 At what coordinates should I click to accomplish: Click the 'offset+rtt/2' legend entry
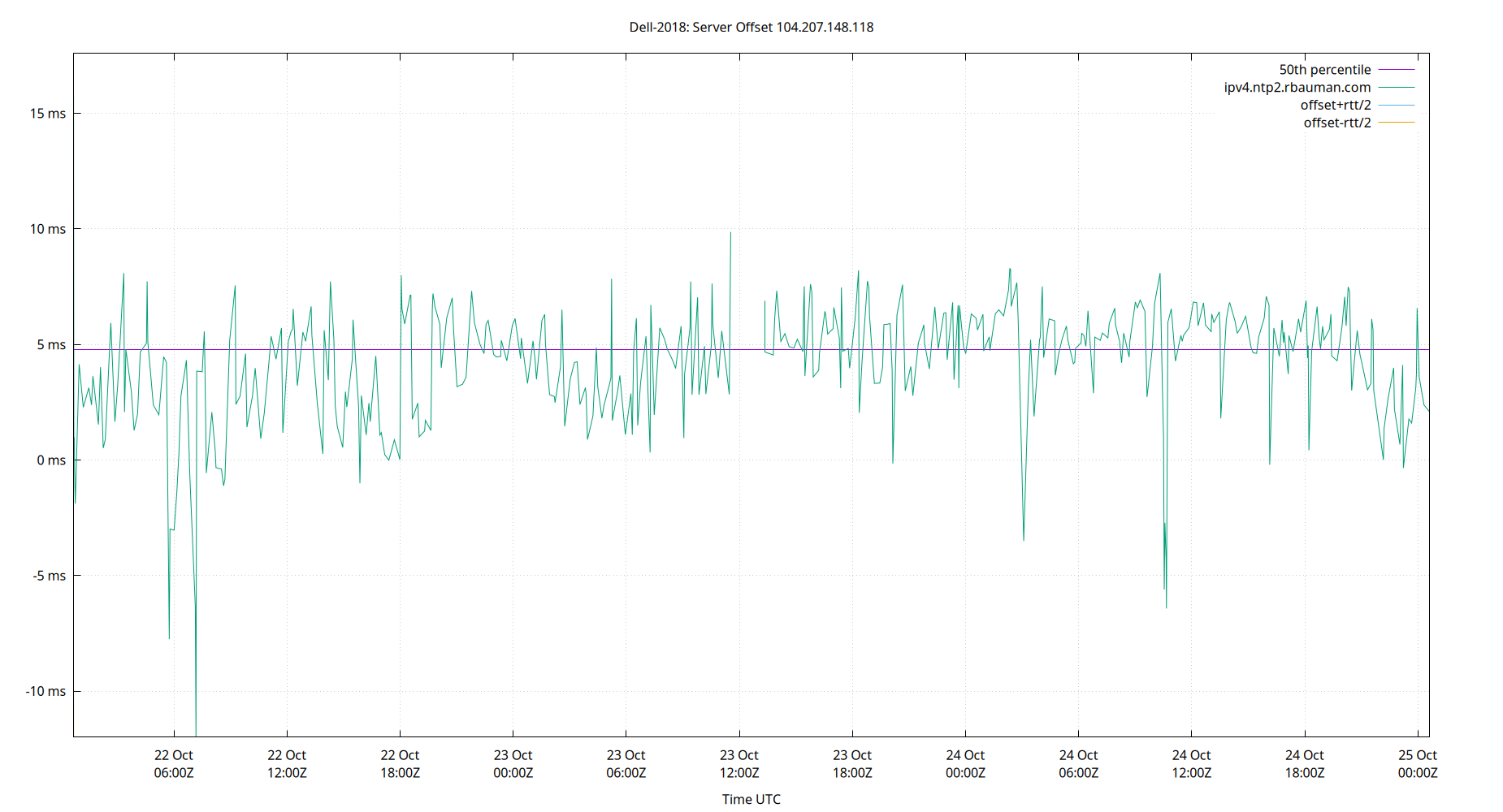(x=1336, y=105)
